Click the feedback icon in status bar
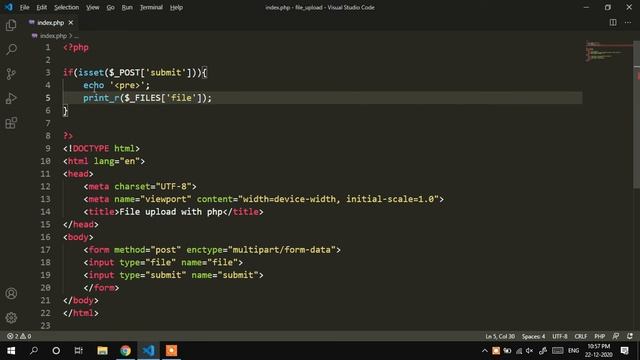The height and width of the screenshot is (360, 640). (616, 336)
